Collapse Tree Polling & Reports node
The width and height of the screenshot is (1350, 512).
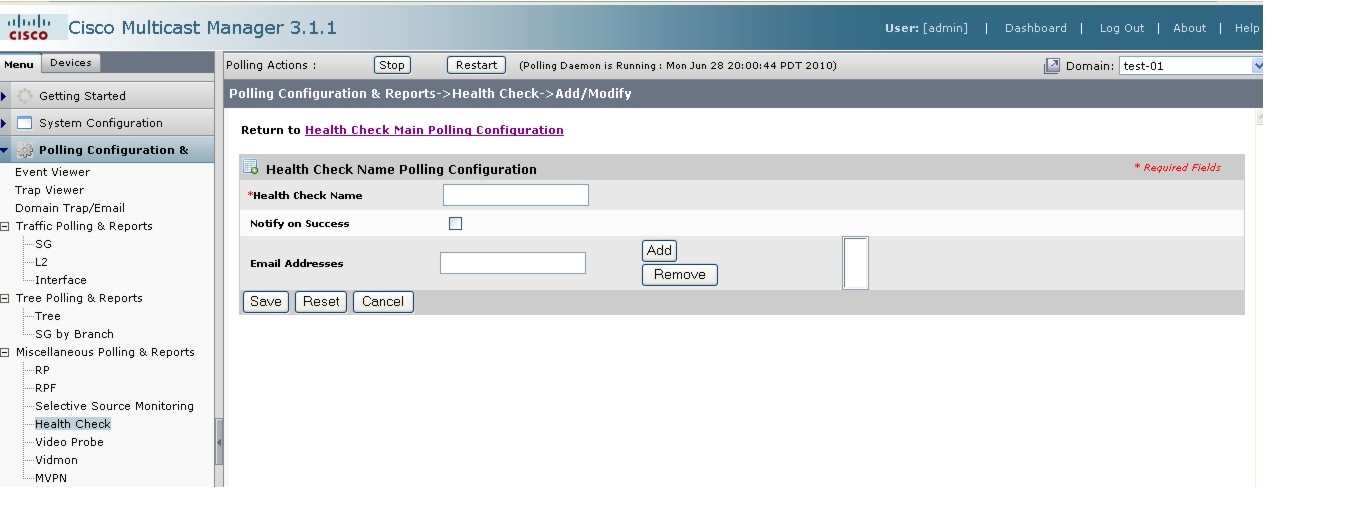[x=5, y=298]
